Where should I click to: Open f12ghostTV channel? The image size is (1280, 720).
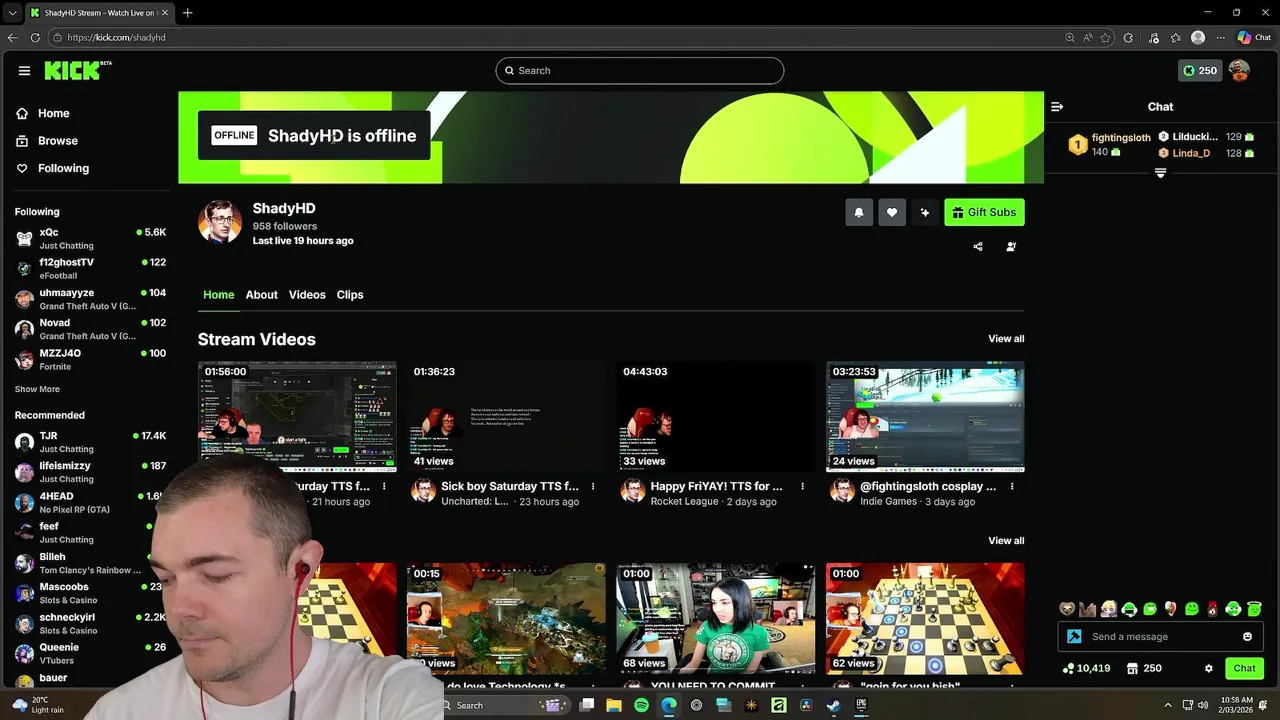[90, 268]
